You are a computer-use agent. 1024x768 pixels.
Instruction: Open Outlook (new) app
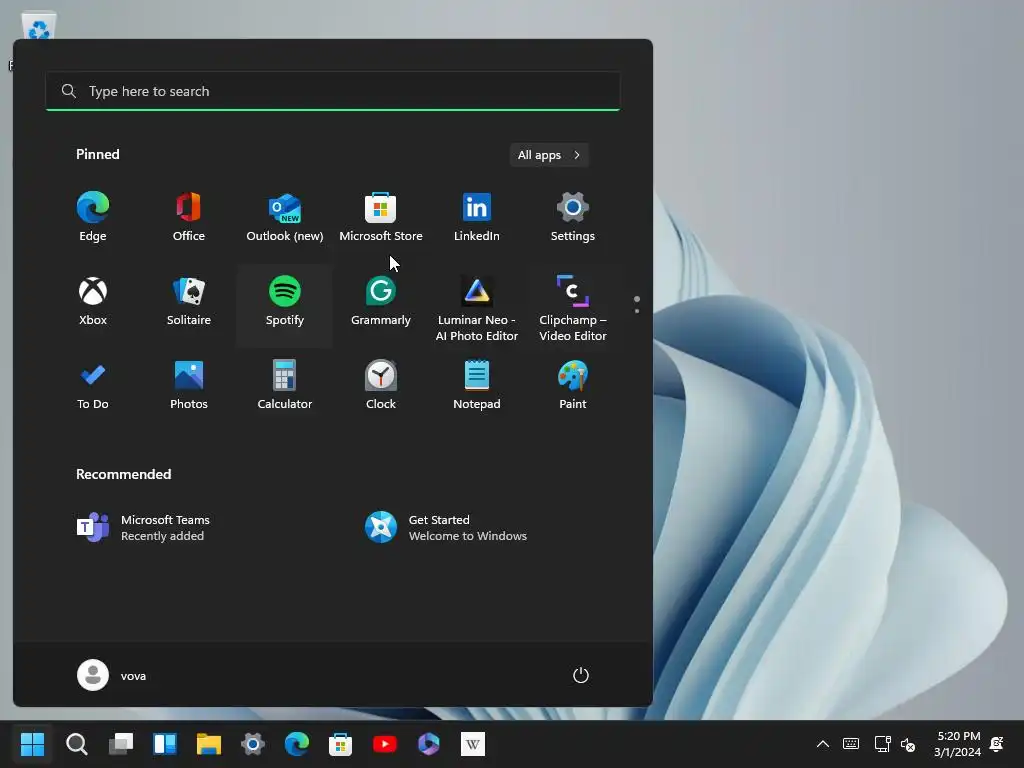[x=285, y=217]
